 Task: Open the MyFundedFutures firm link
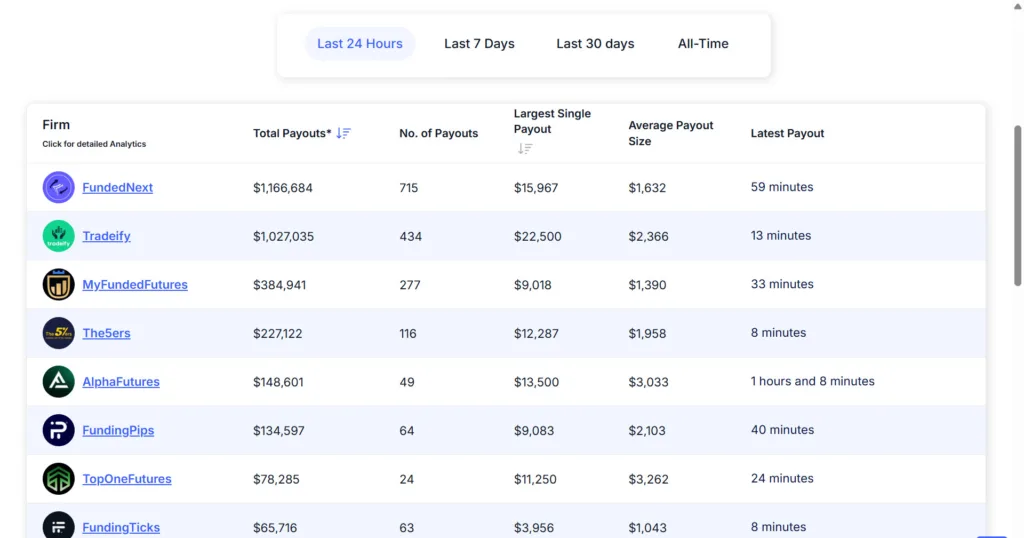pos(135,285)
